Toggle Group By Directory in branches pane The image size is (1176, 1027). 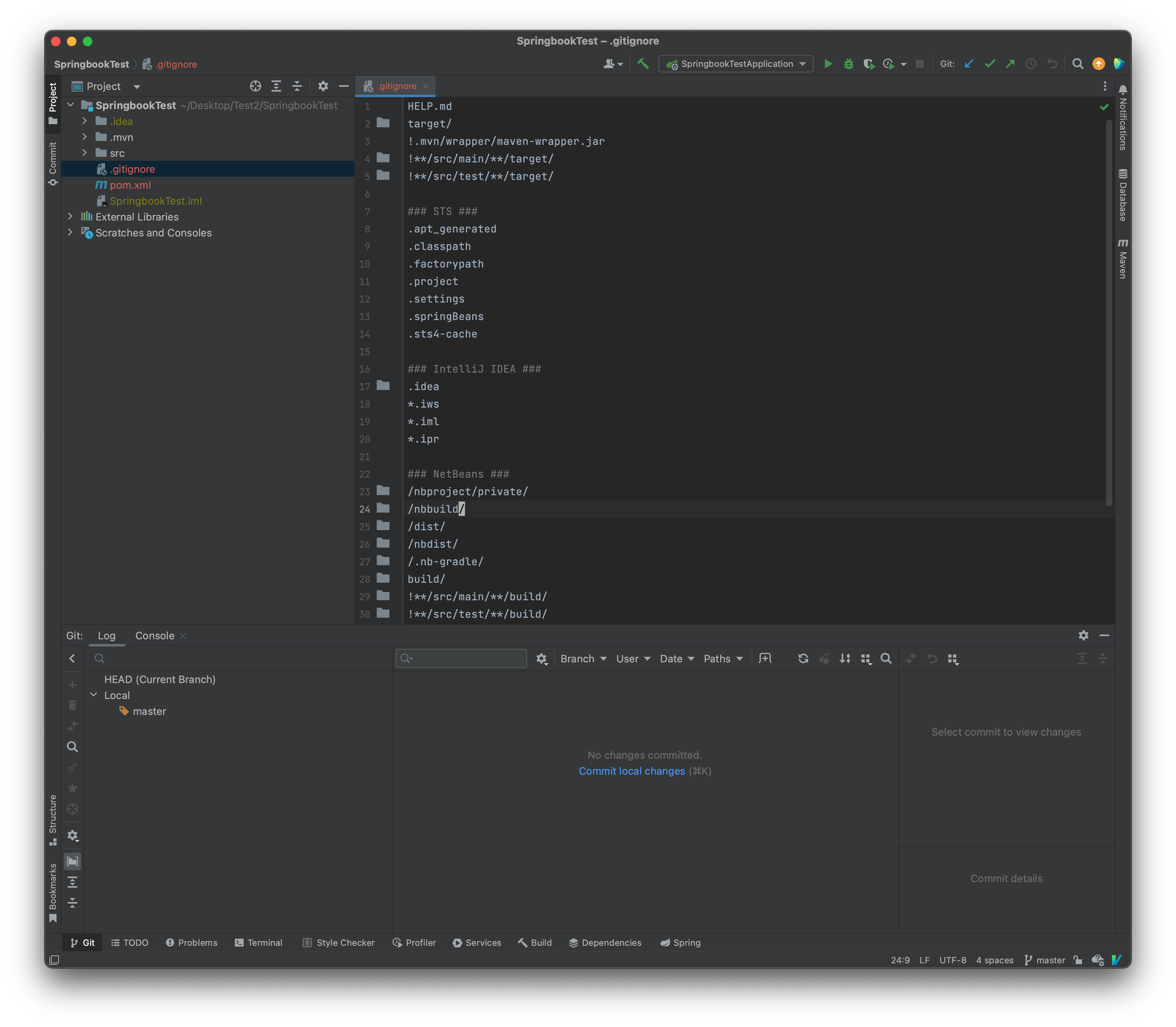click(72, 861)
